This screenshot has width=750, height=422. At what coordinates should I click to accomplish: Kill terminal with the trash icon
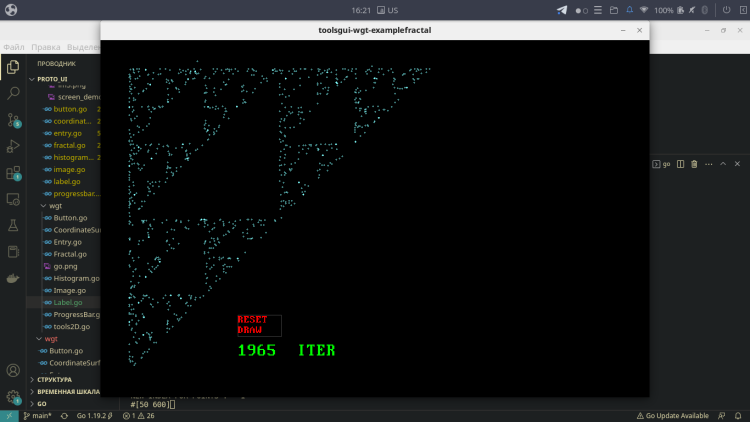coord(695,164)
